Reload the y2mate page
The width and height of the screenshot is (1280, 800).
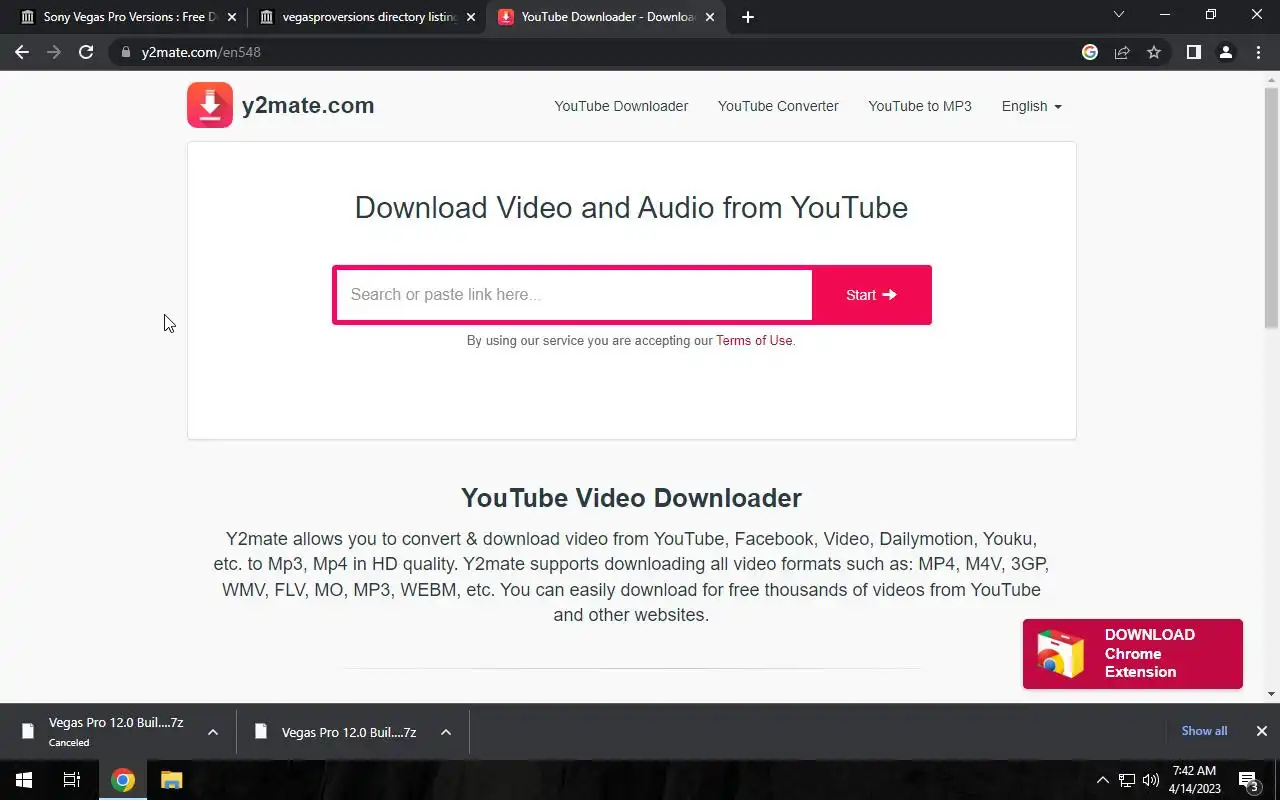tap(86, 52)
